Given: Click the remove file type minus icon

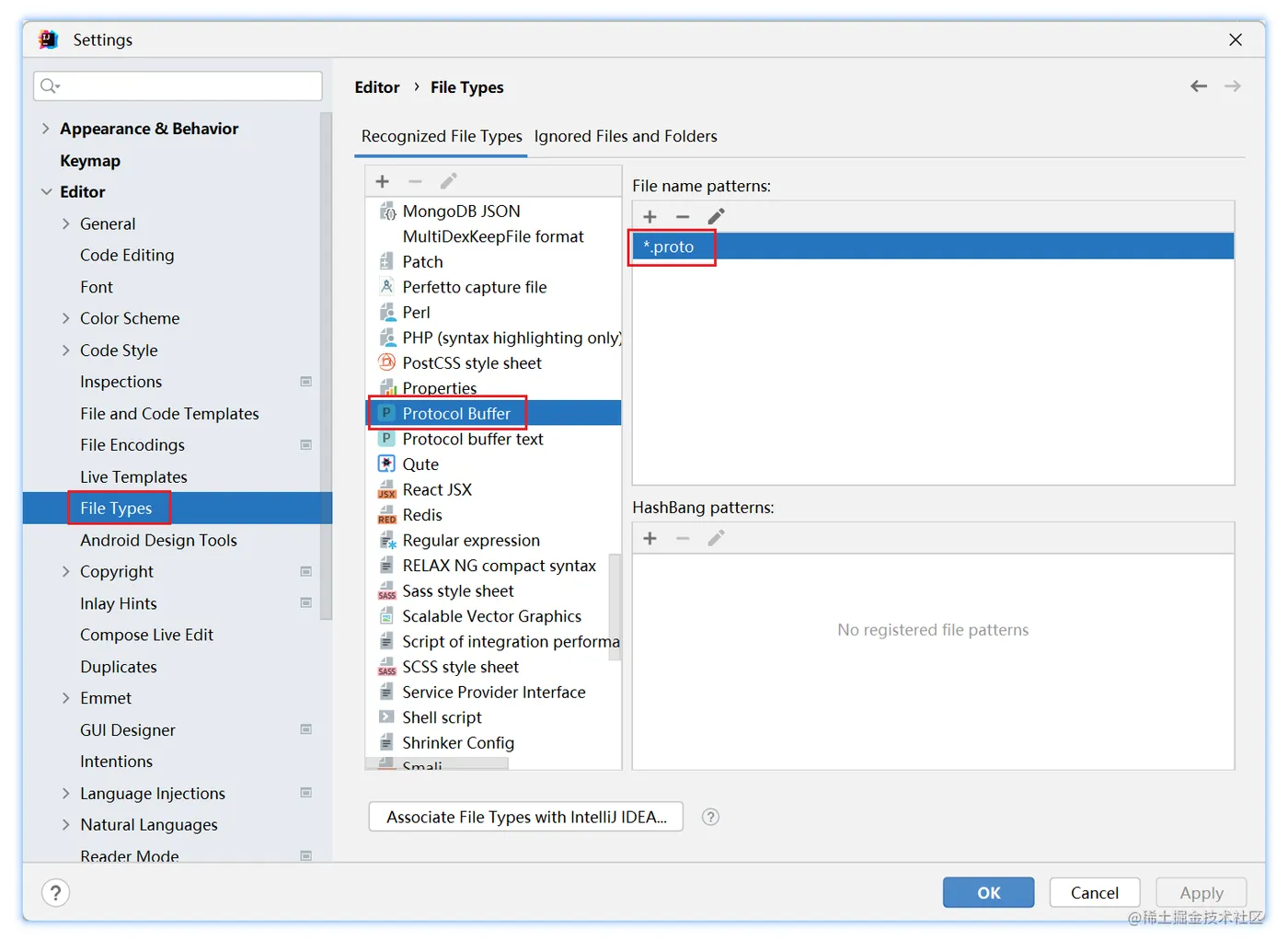Looking at the screenshot, I should [415, 181].
